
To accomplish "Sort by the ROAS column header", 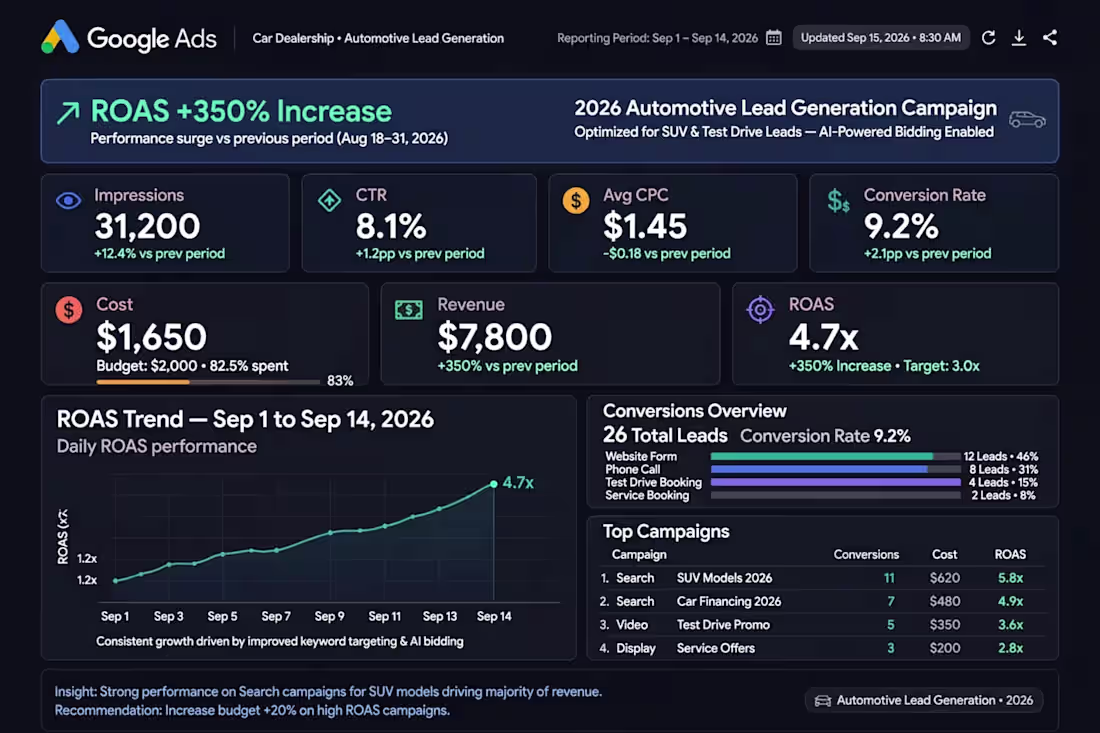I will pos(1010,554).
